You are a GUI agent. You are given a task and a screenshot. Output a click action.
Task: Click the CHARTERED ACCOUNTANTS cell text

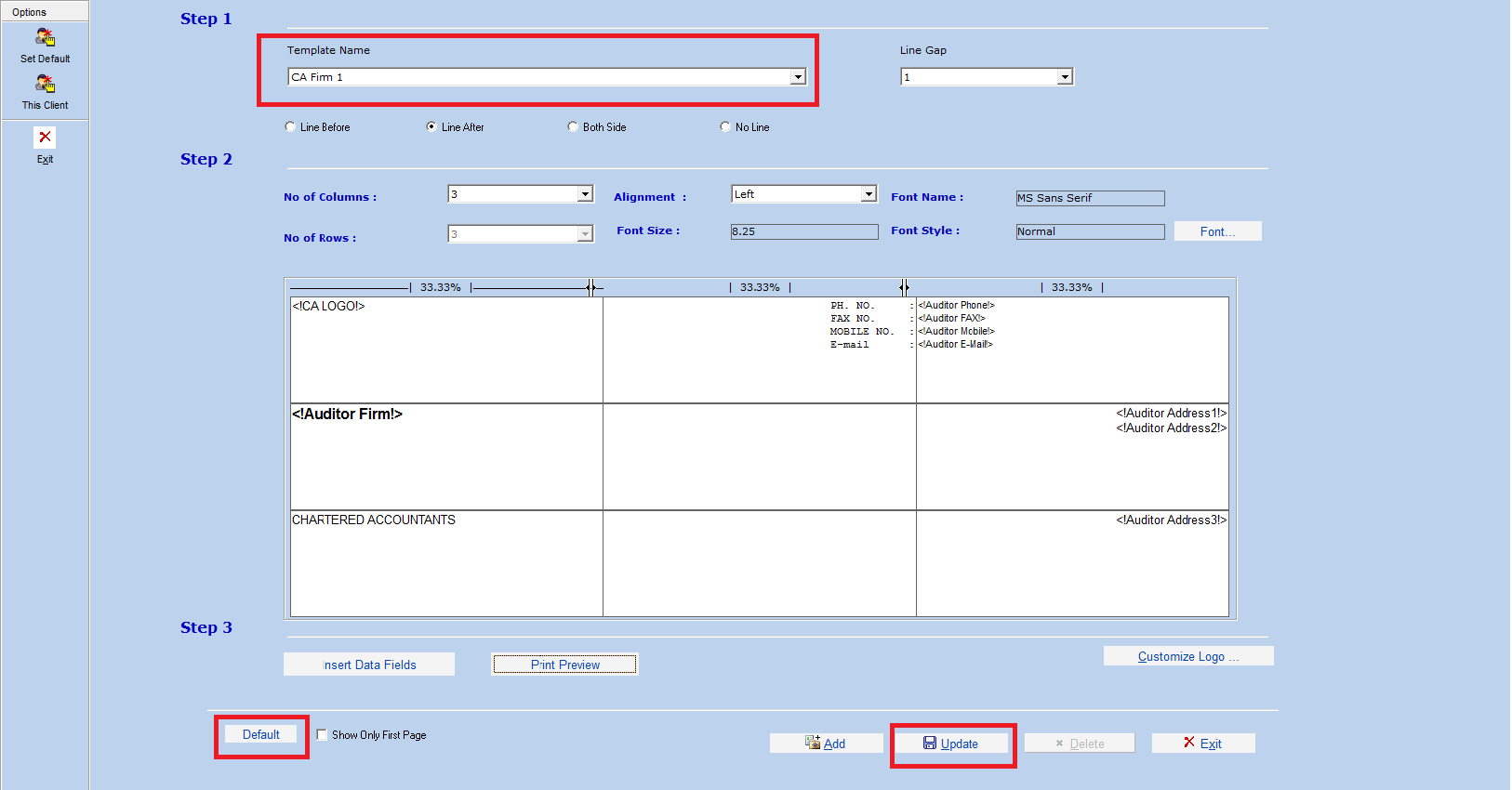pyautogui.click(x=374, y=520)
